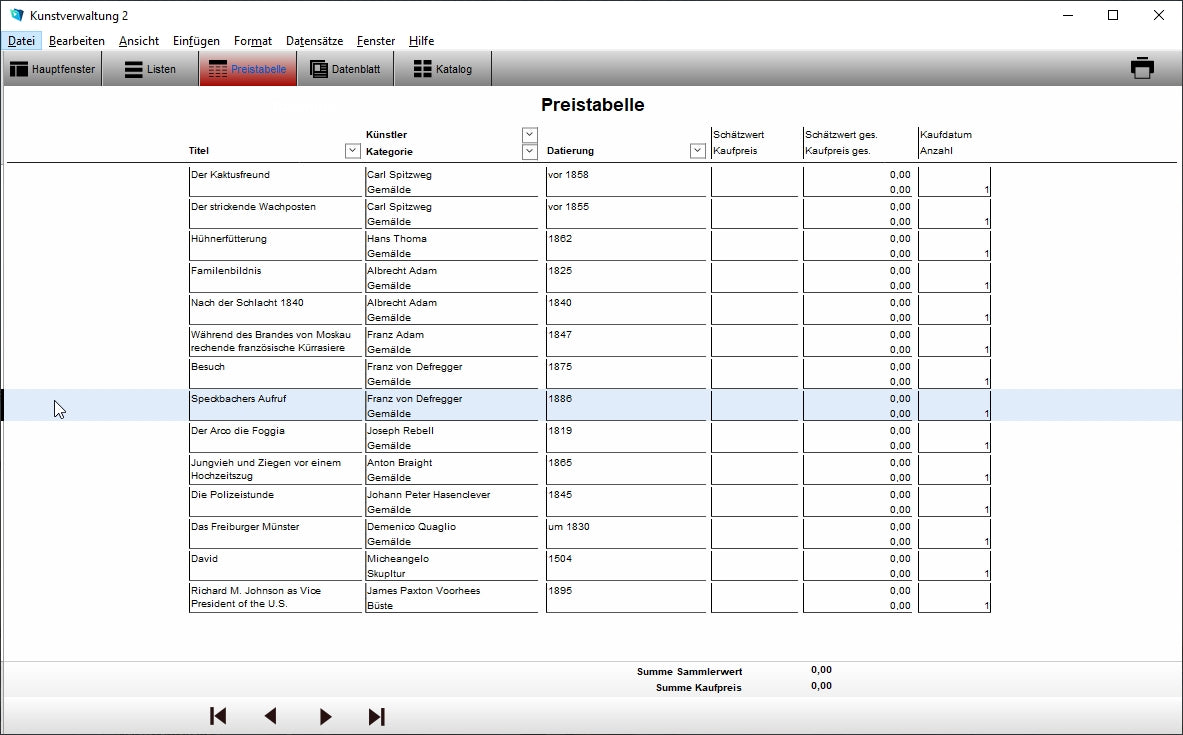Jump to the first record arrow
This screenshot has width=1183, height=735.
[x=218, y=716]
